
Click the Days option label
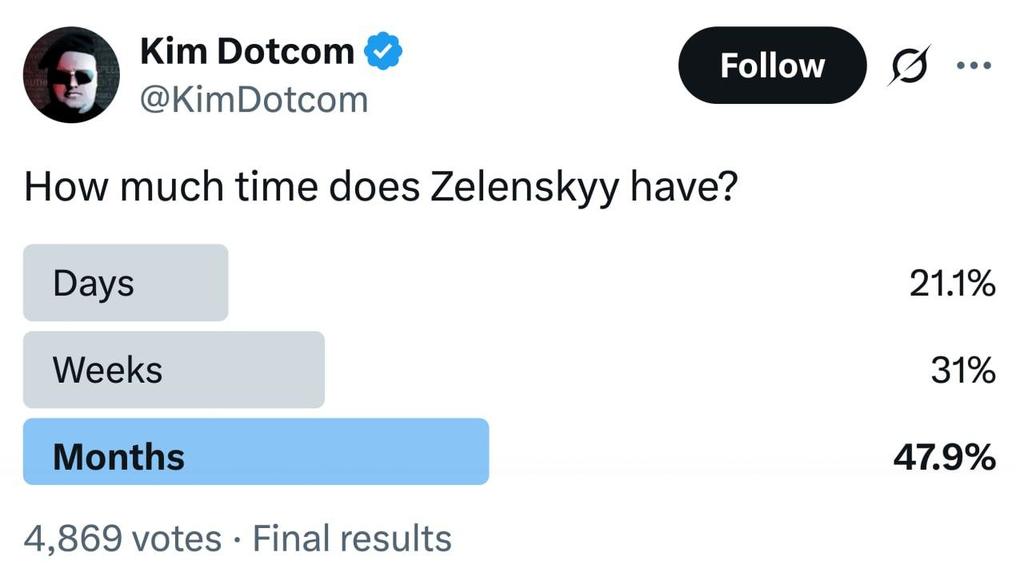tap(93, 283)
